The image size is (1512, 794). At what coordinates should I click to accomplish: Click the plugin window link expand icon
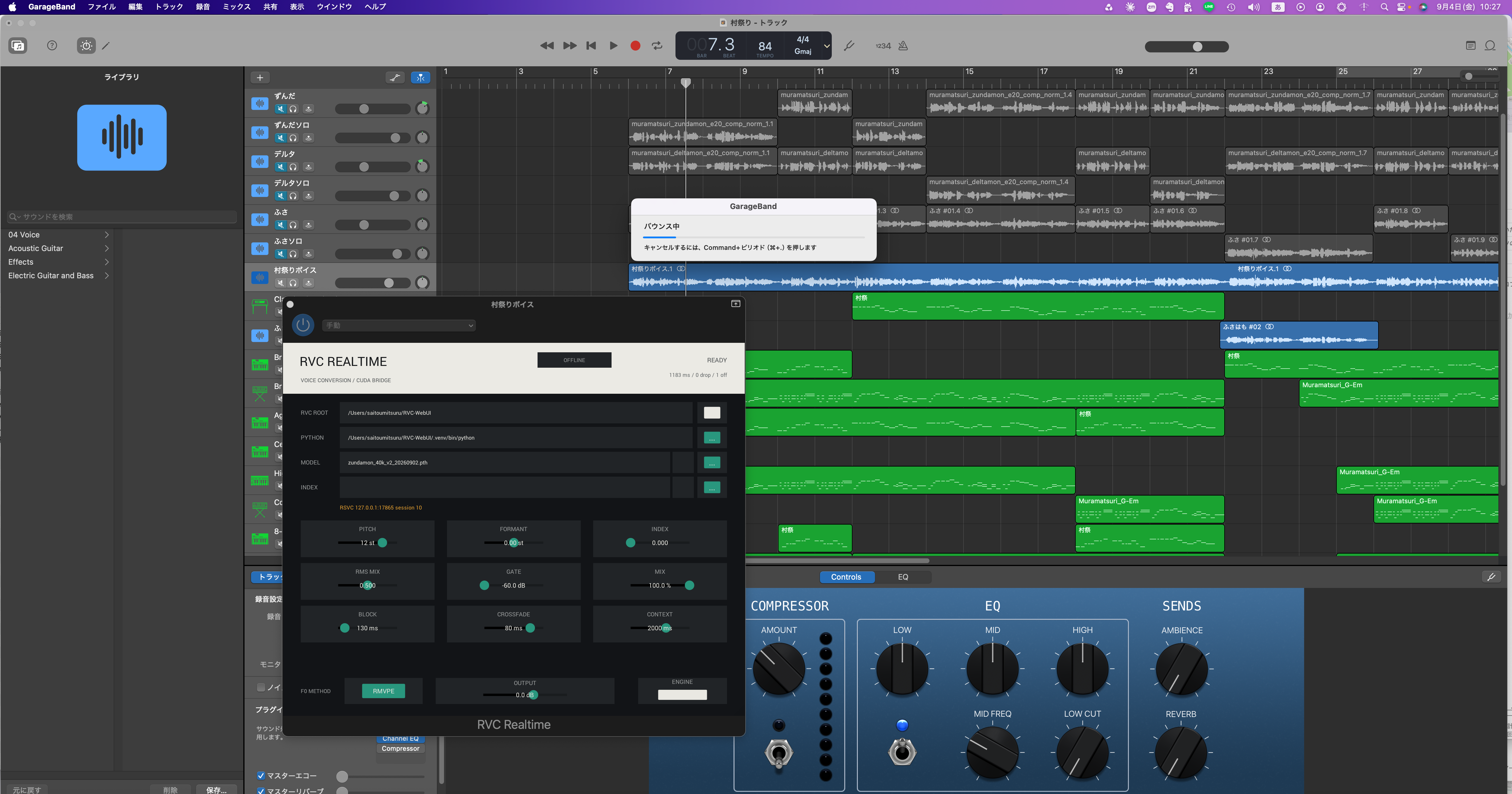point(736,304)
